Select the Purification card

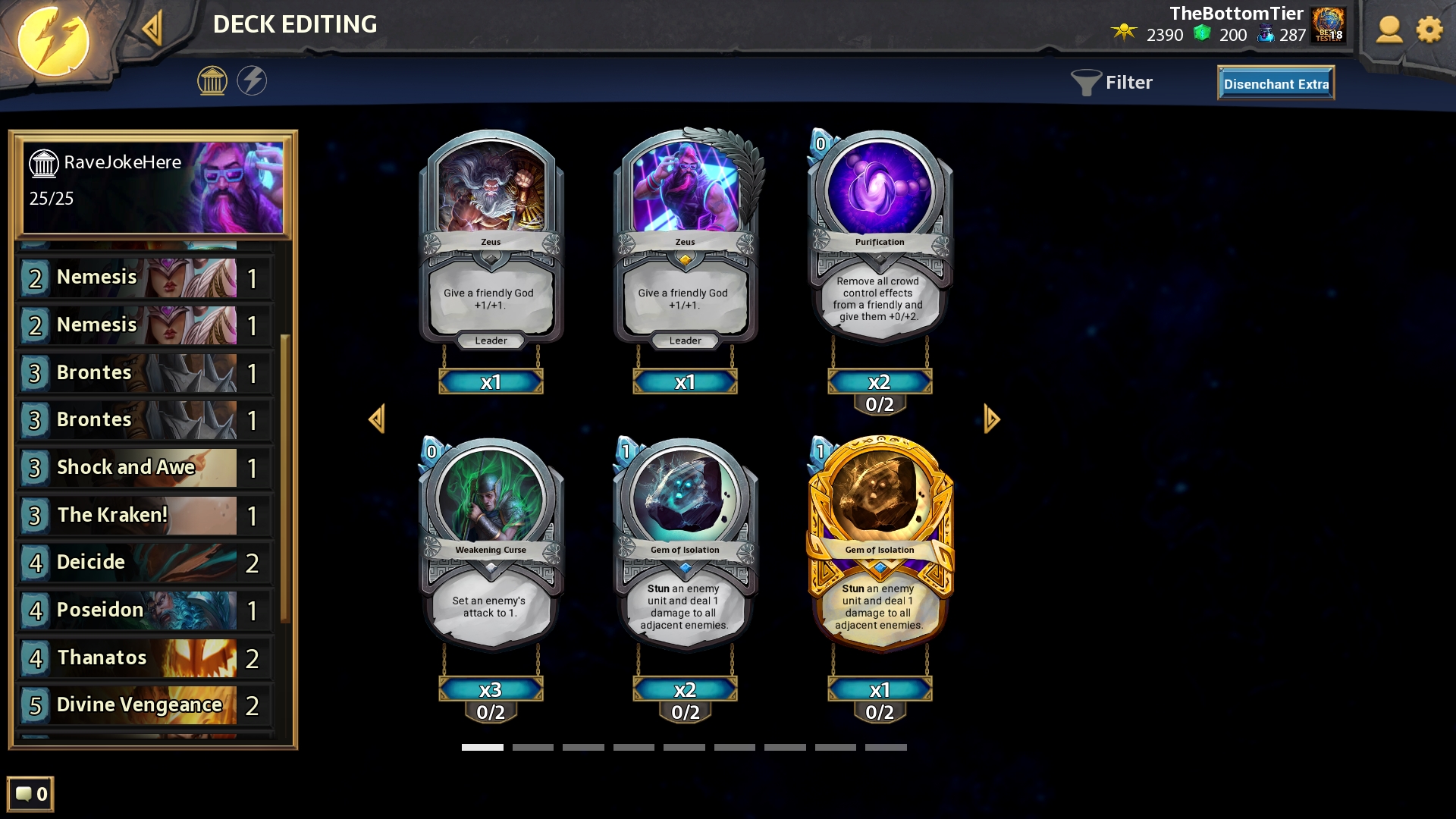[x=880, y=237]
